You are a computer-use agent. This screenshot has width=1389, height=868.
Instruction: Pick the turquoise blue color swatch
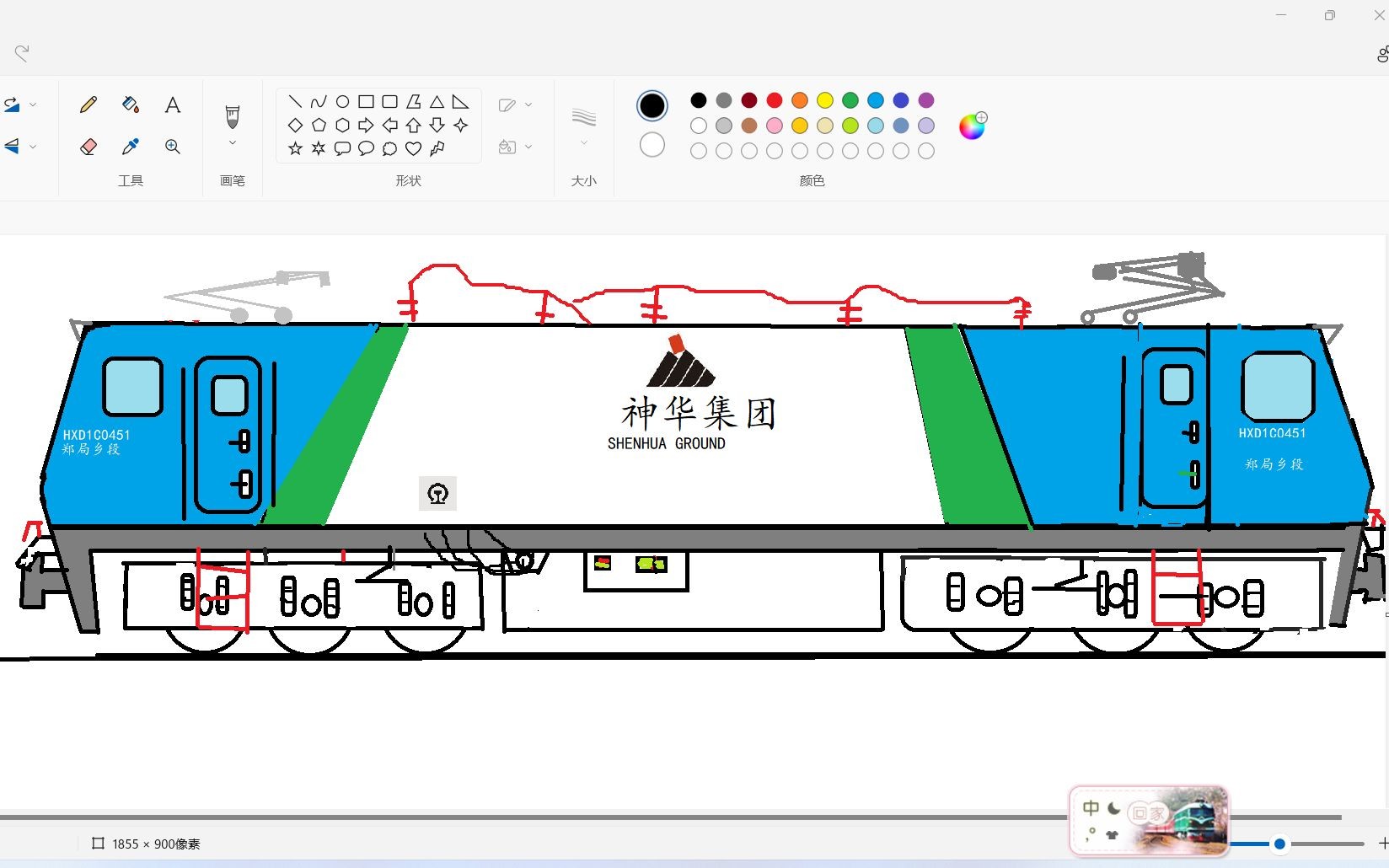(x=876, y=100)
